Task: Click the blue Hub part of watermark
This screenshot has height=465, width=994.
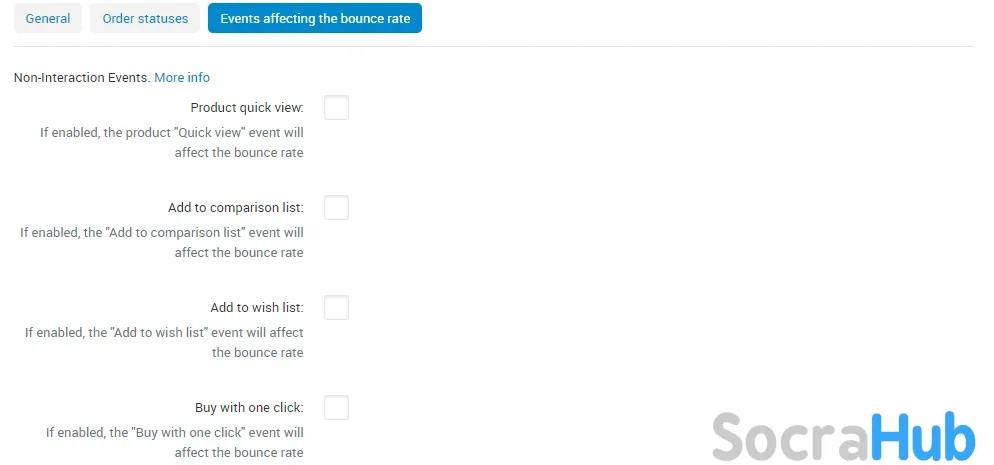Action: click(923, 435)
